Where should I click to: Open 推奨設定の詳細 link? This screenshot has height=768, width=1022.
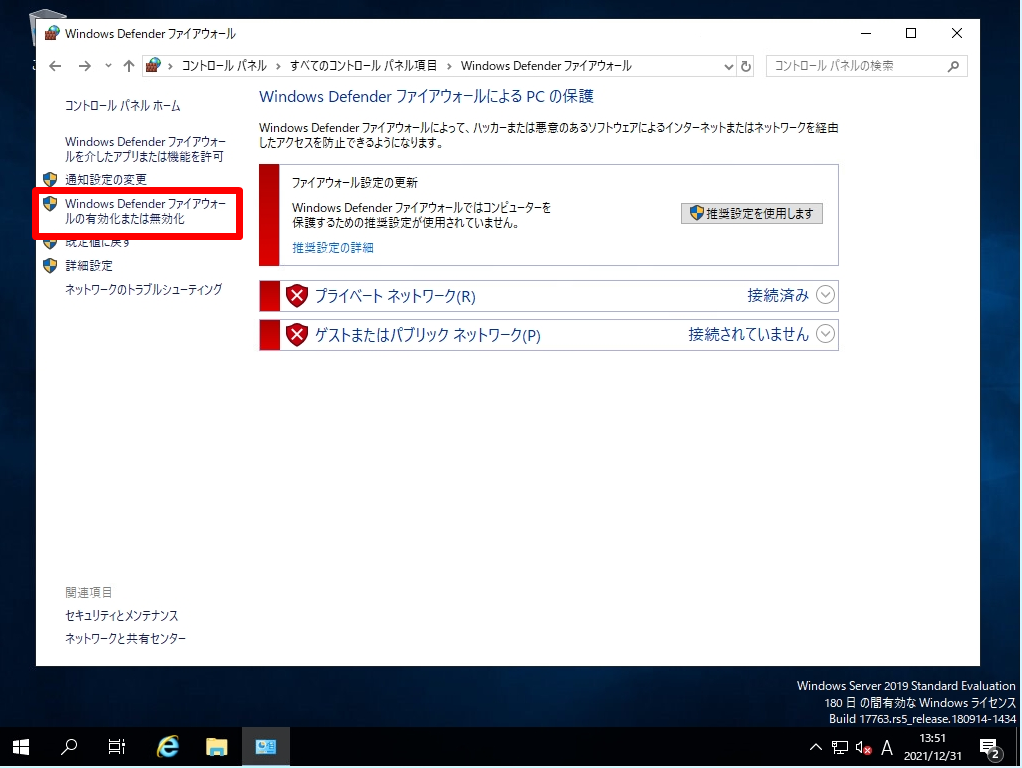[x=332, y=248]
